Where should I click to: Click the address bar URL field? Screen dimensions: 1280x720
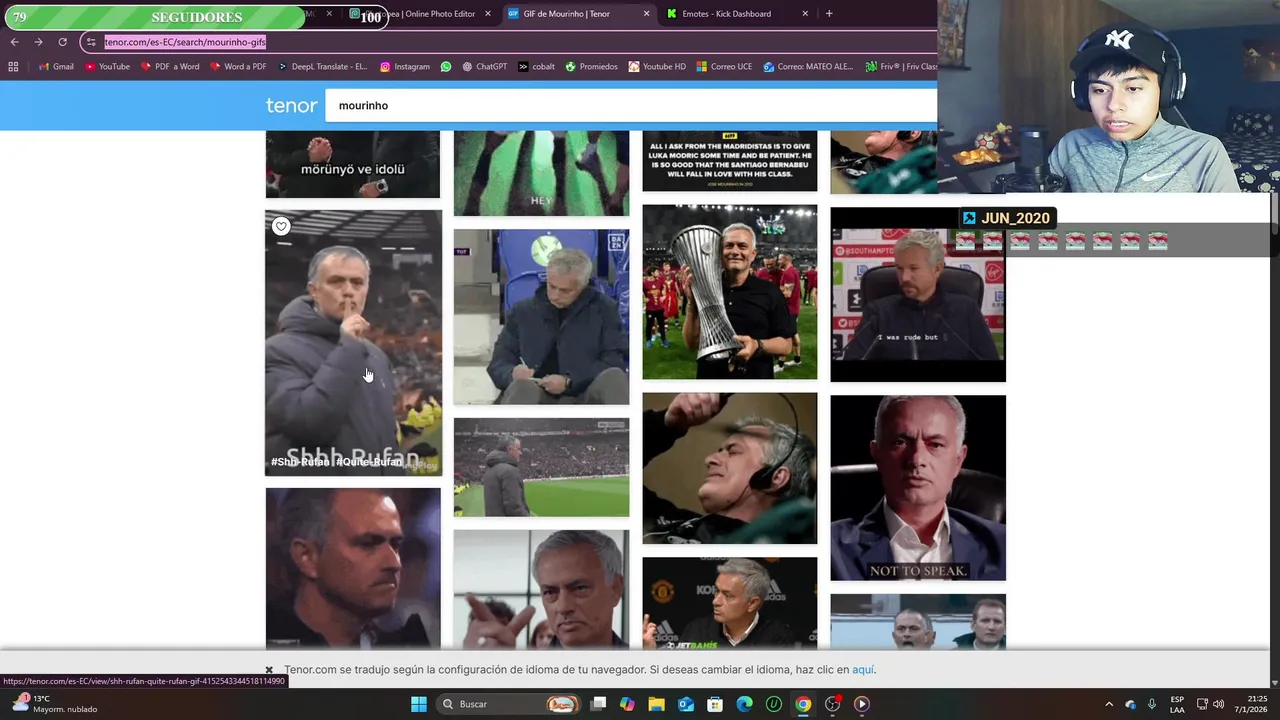tap(510, 42)
